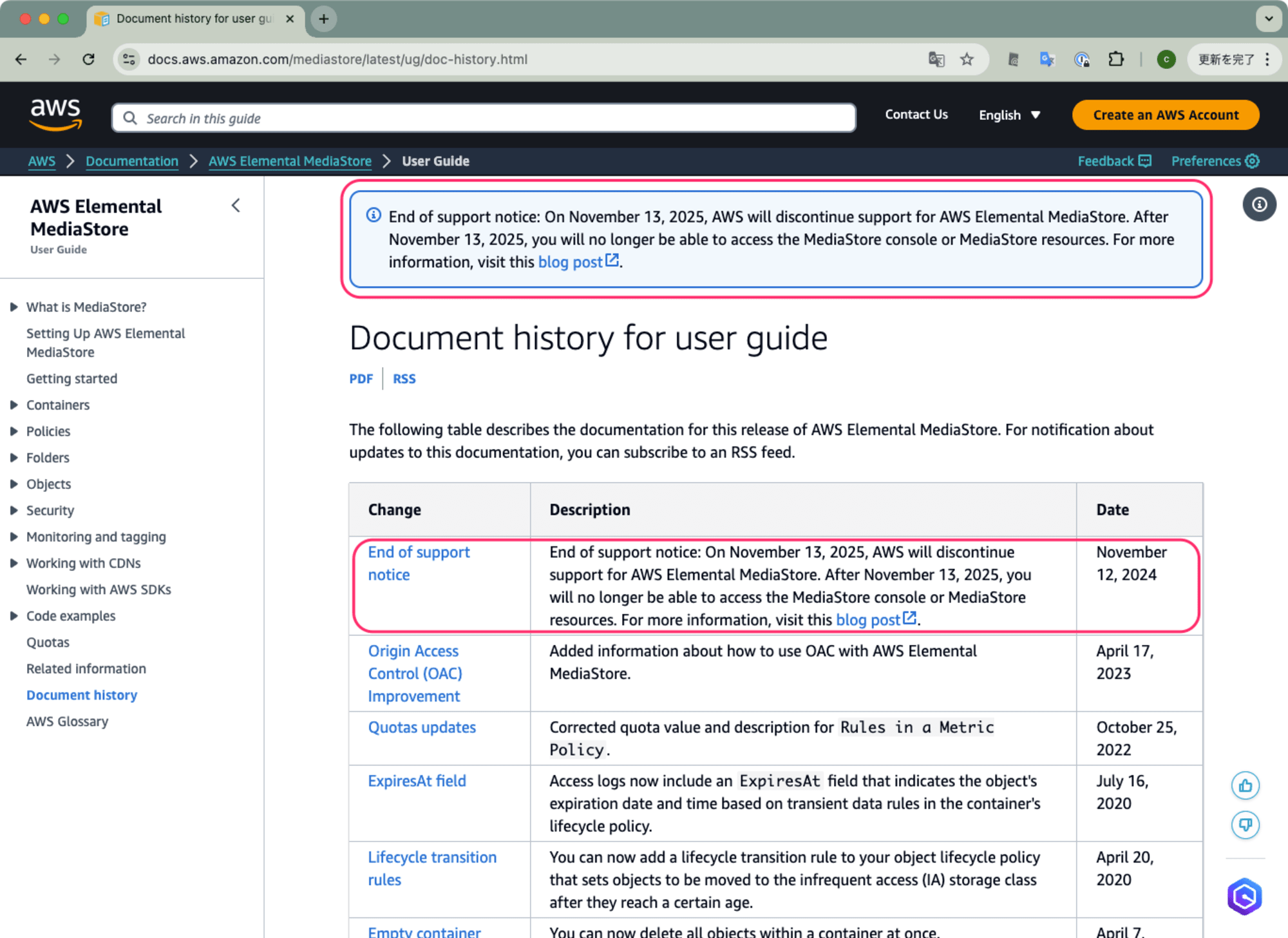Click thumbs up feedback icon
This screenshot has width=1288, height=938.
point(1245,786)
